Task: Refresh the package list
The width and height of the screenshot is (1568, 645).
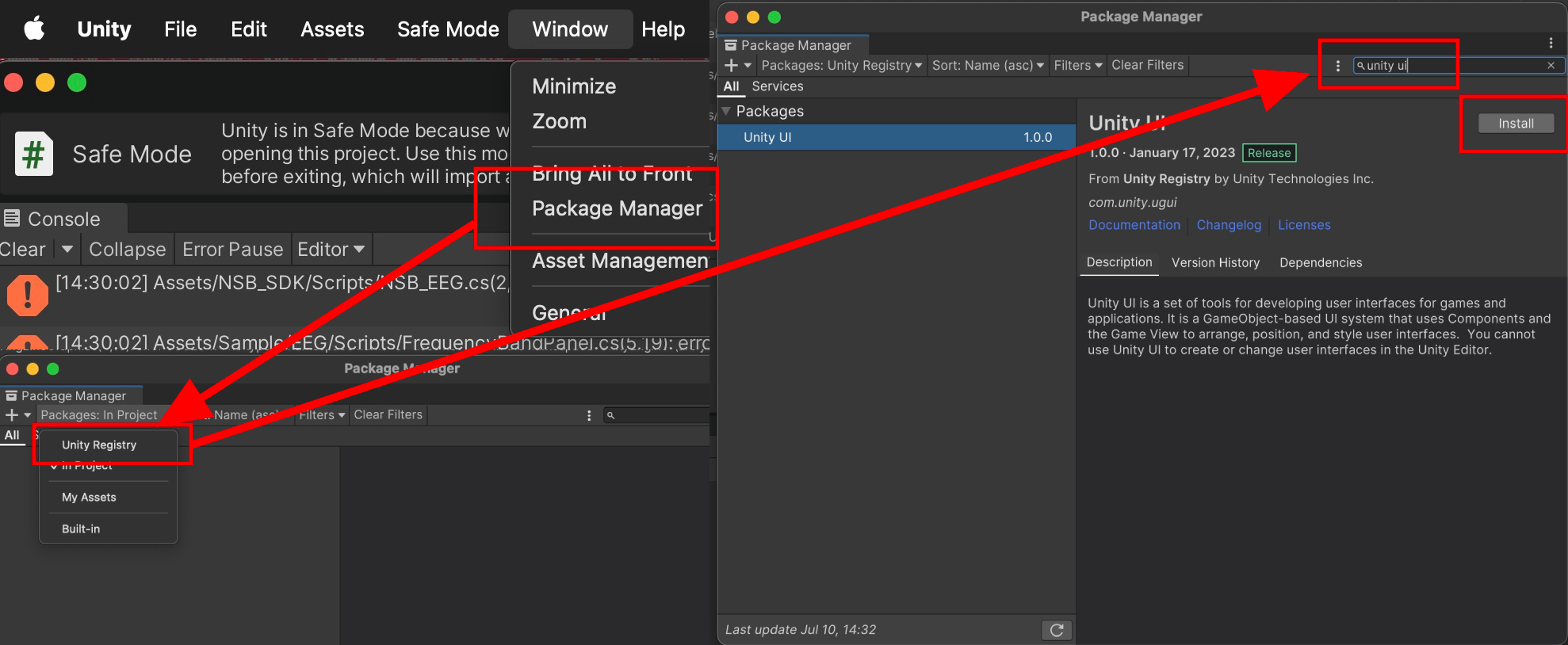Action: (x=1057, y=630)
